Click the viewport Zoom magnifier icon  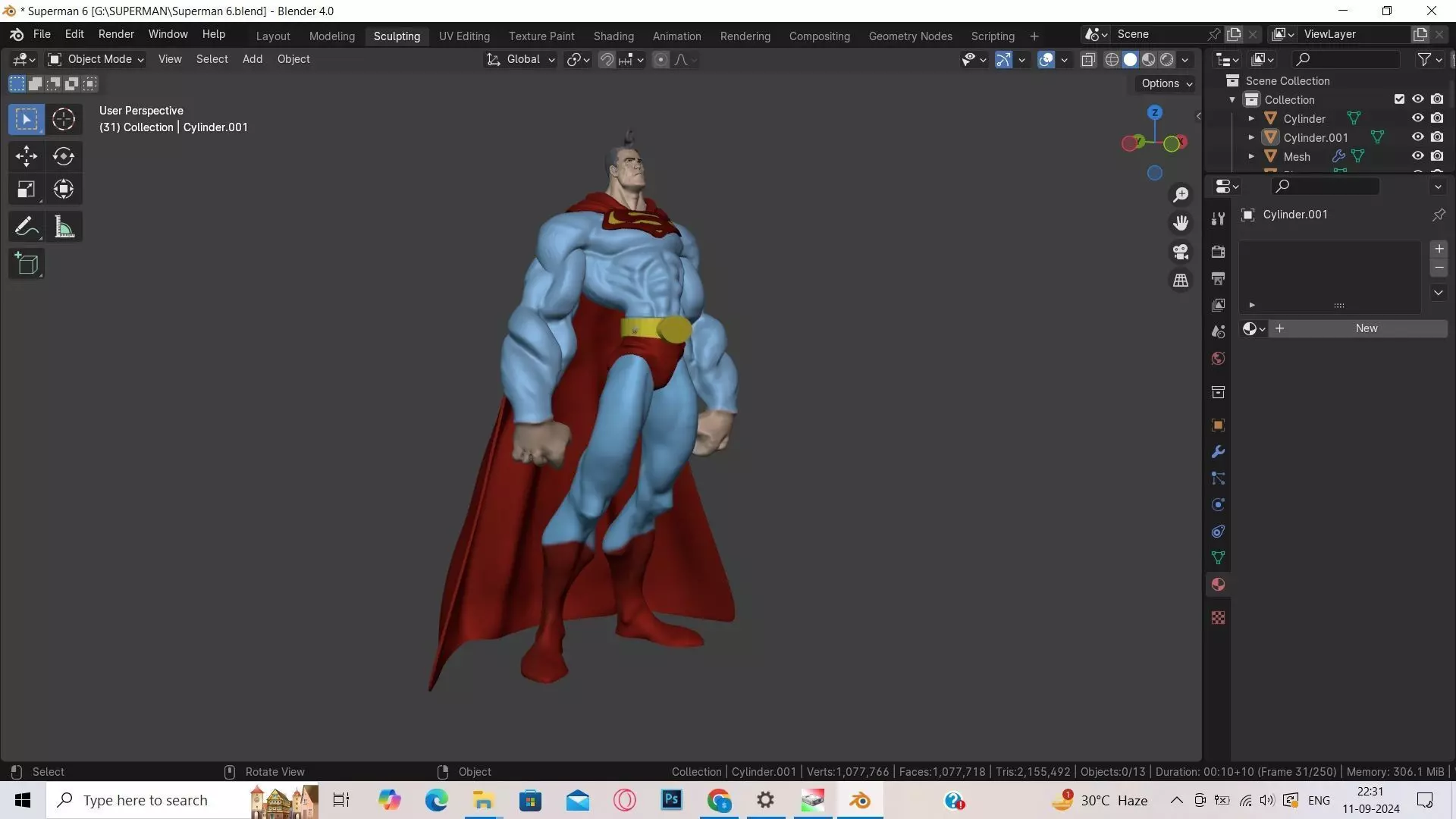(1181, 195)
